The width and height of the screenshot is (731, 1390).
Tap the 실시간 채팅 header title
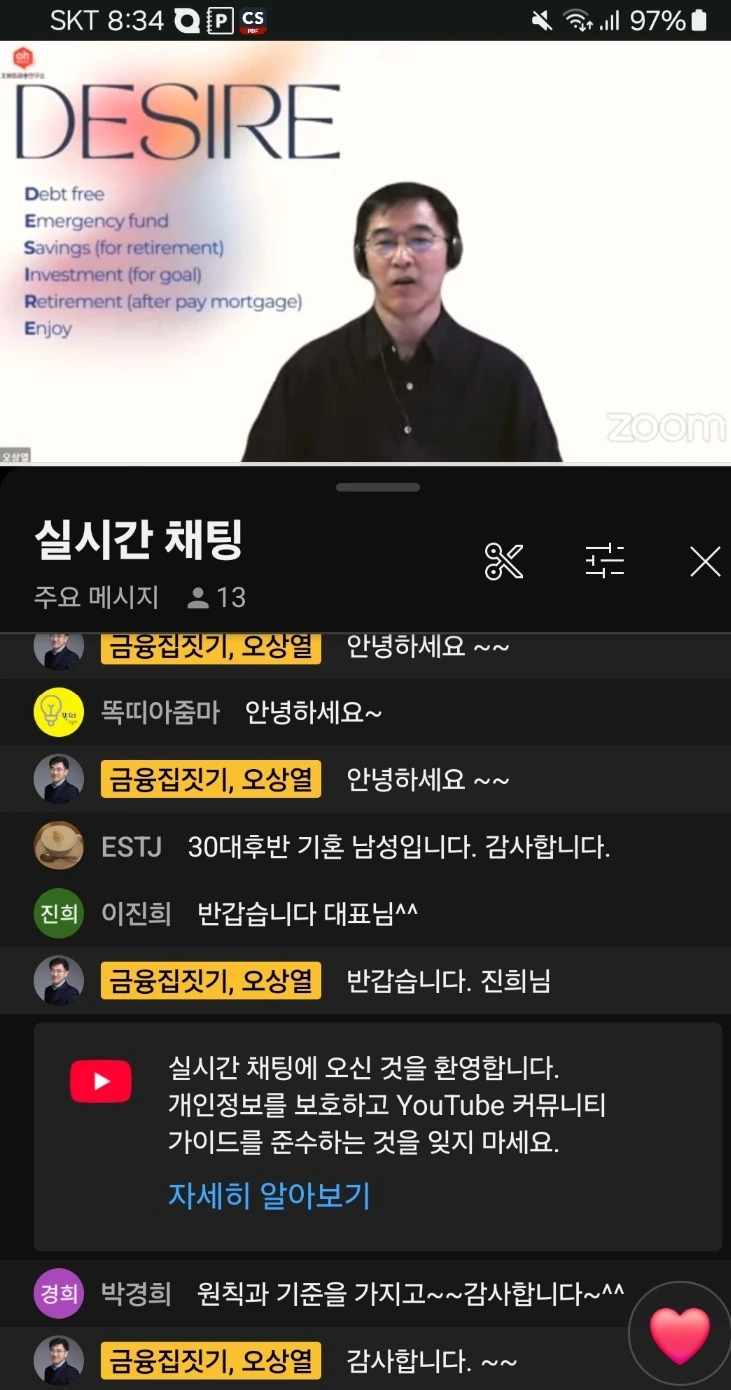point(139,540)
